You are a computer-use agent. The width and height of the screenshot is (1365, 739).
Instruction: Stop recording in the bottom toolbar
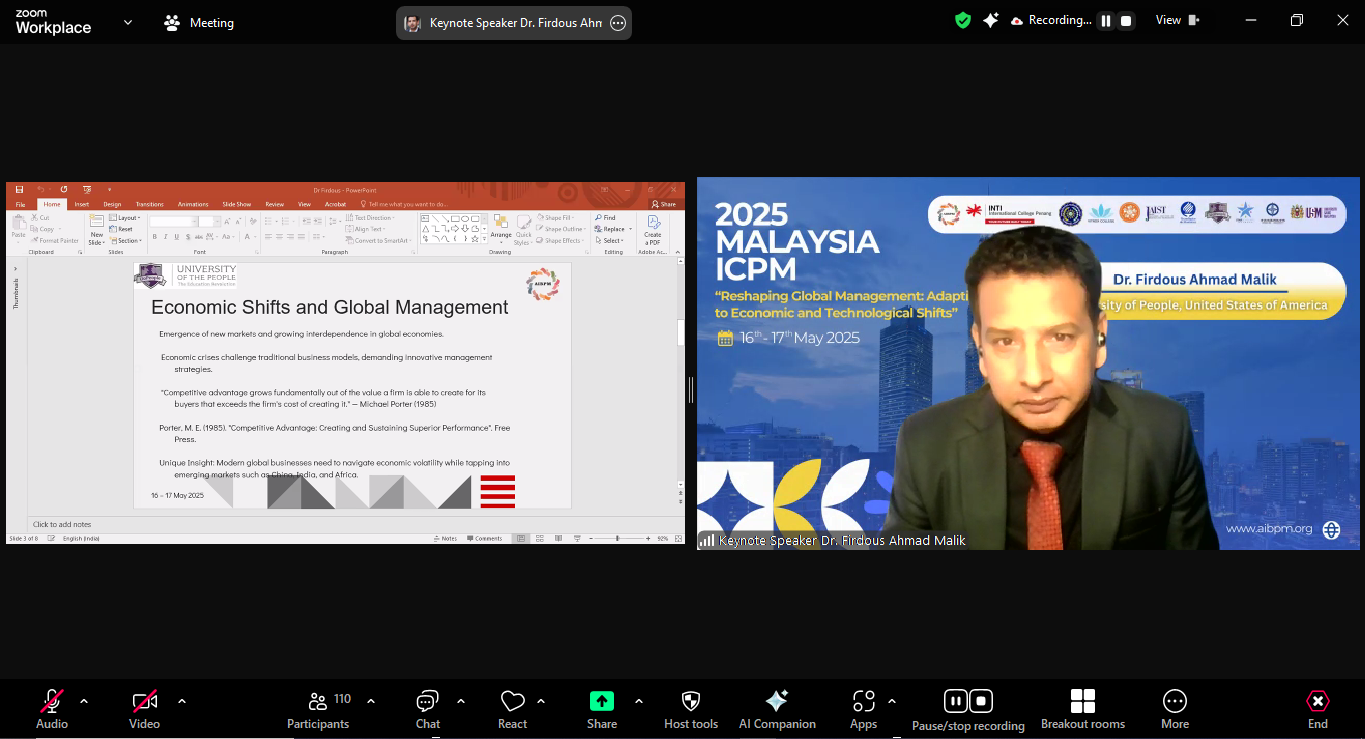tap(982, 701)
